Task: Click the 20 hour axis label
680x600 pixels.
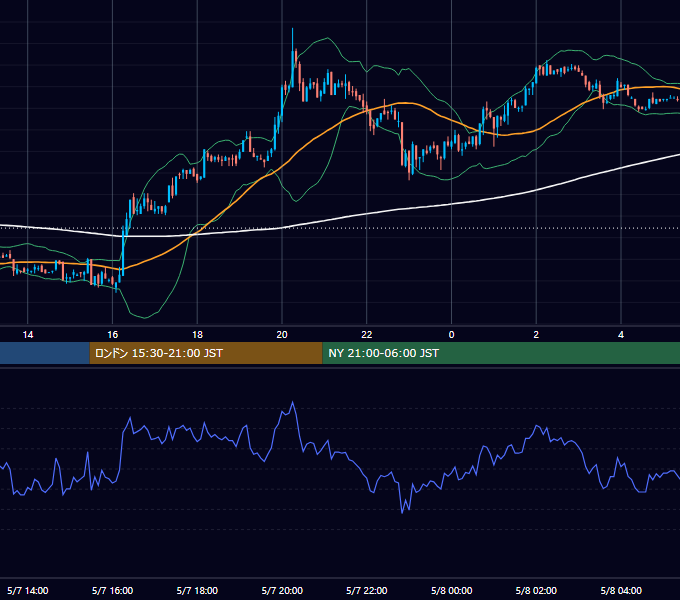Action: [x=282, y=335]
